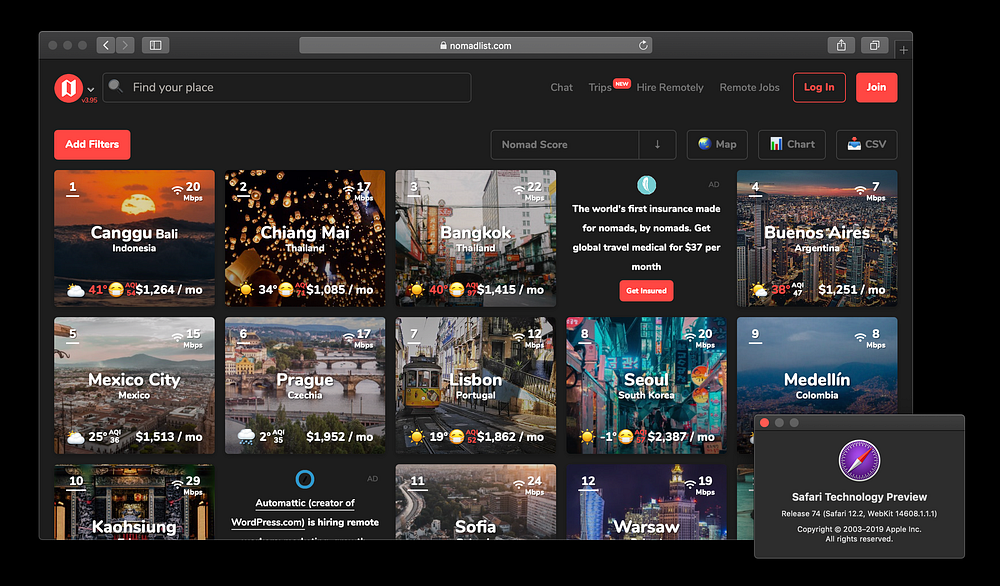Open Safari's Share icon
Viewport: 1000px width, 586px height.
tap(841, 45)
